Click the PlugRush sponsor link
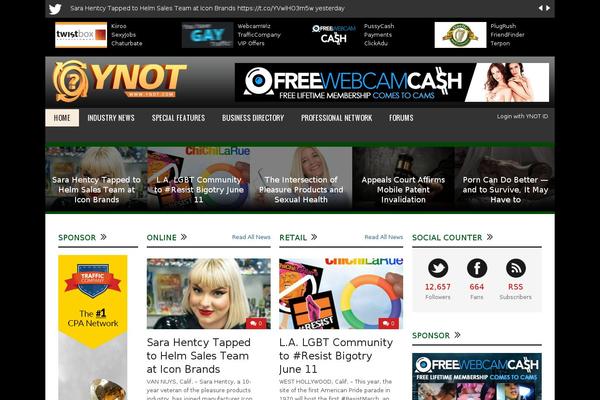This screenshot has width=600, height=400. (503, 26)
